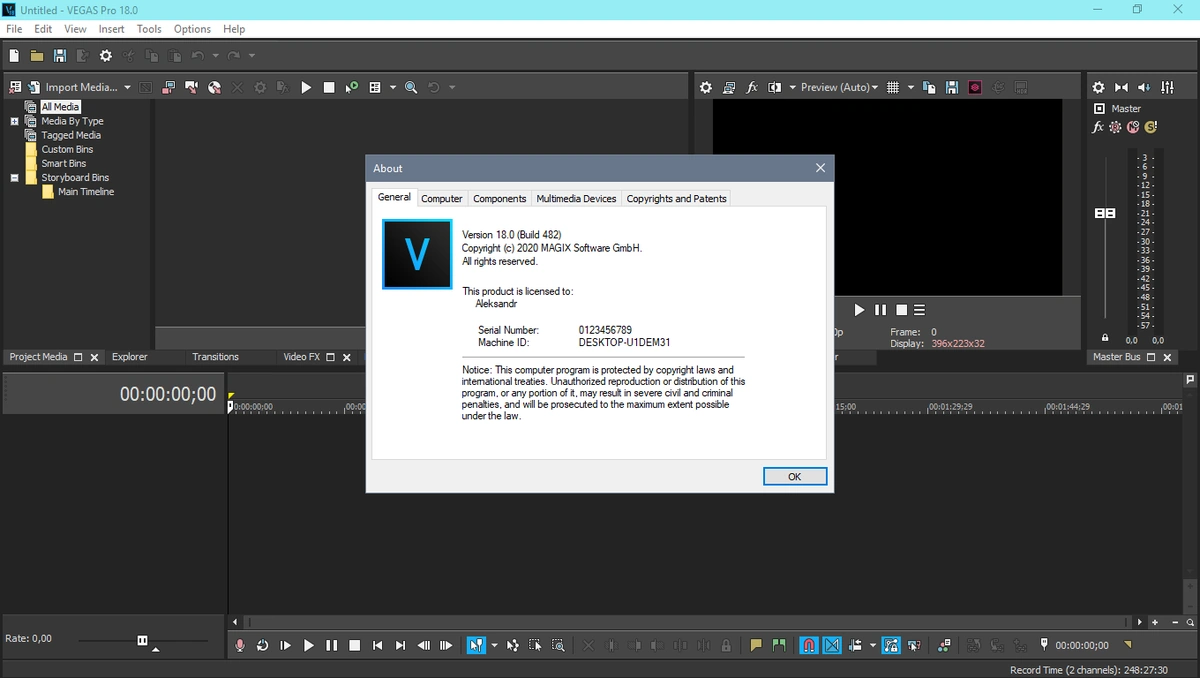The height and width of the screenshot is (678, 1200).
Task: Click Play in the Video Preview window
Action: [859, 310]
